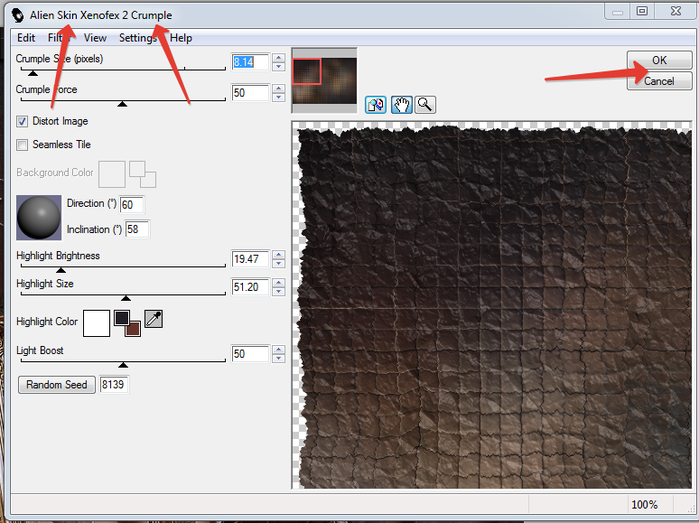
Task: Increase Highlight Size with up arrow
Action: click(279, 283)
